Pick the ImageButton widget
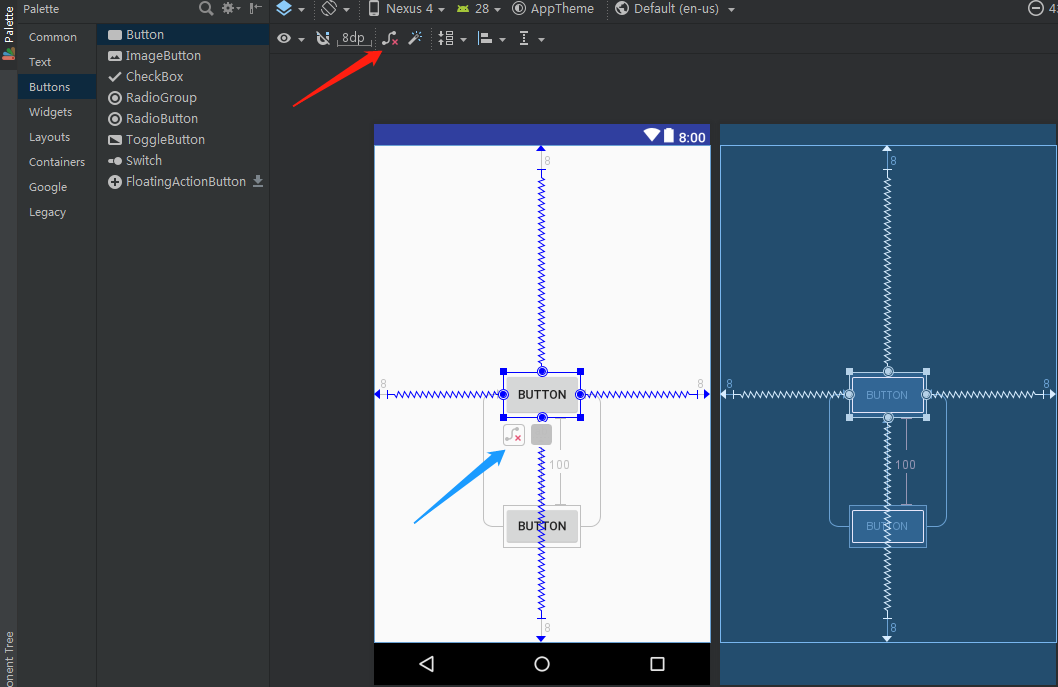Screen dimensions: 1058x687 [183, 55]
